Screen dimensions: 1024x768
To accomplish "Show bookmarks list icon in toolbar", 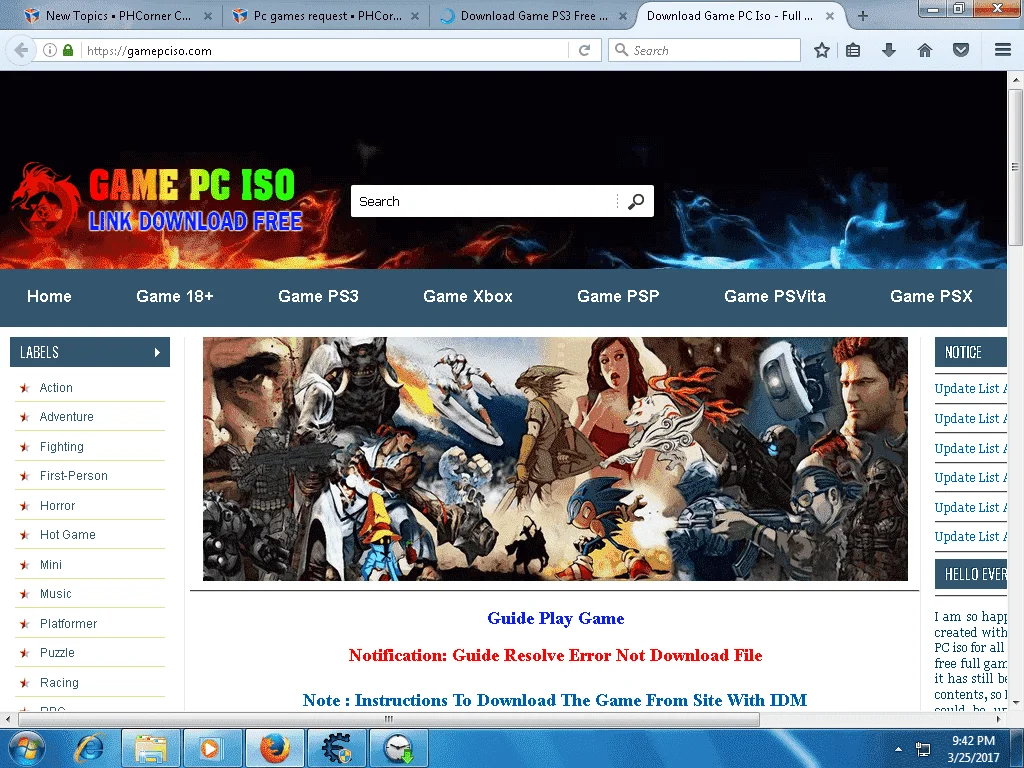I will click(x=853, y=50).
